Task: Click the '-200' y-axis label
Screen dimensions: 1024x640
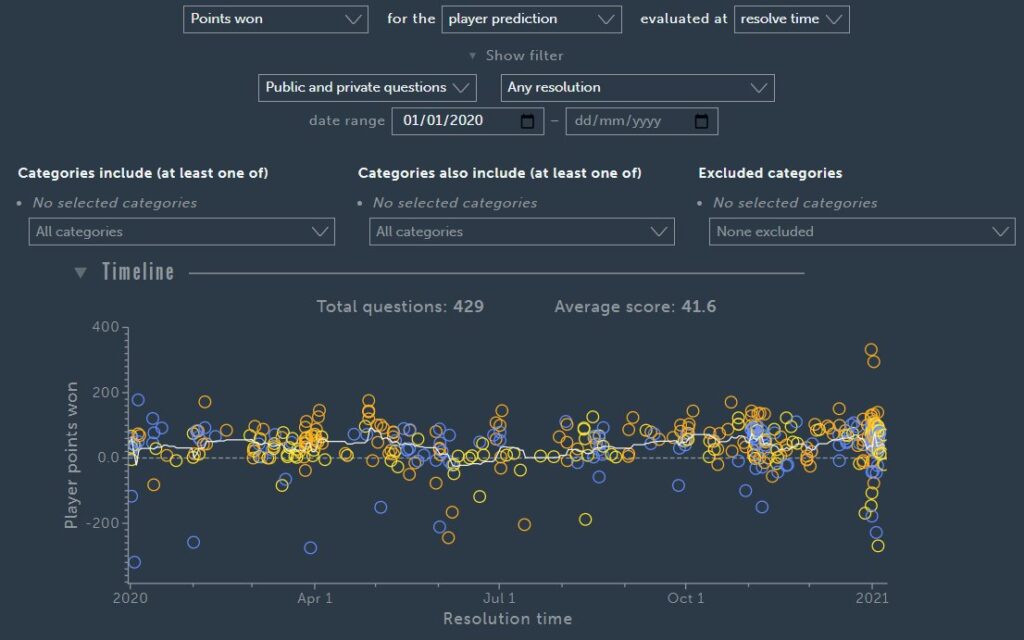Action: [102, 523]
